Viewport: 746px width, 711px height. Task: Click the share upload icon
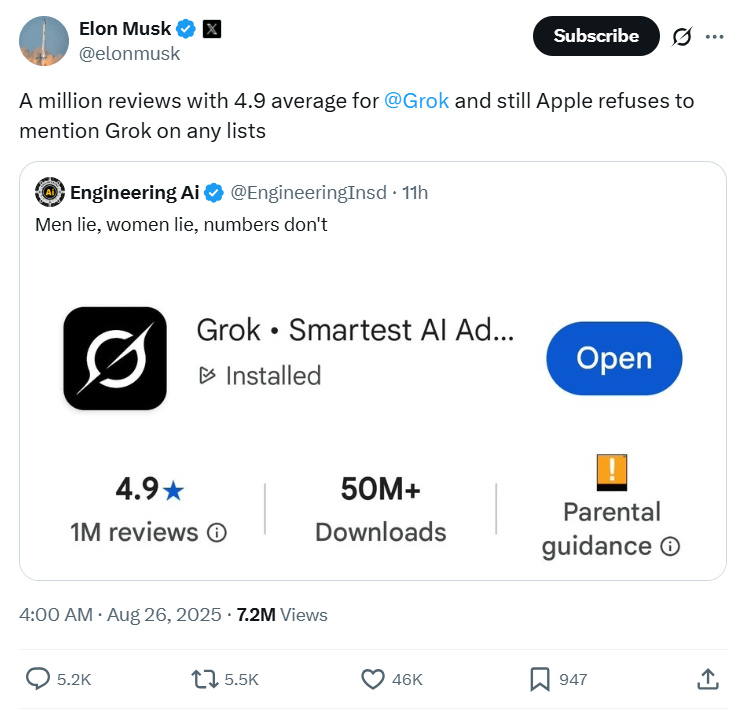click(707, 679)
